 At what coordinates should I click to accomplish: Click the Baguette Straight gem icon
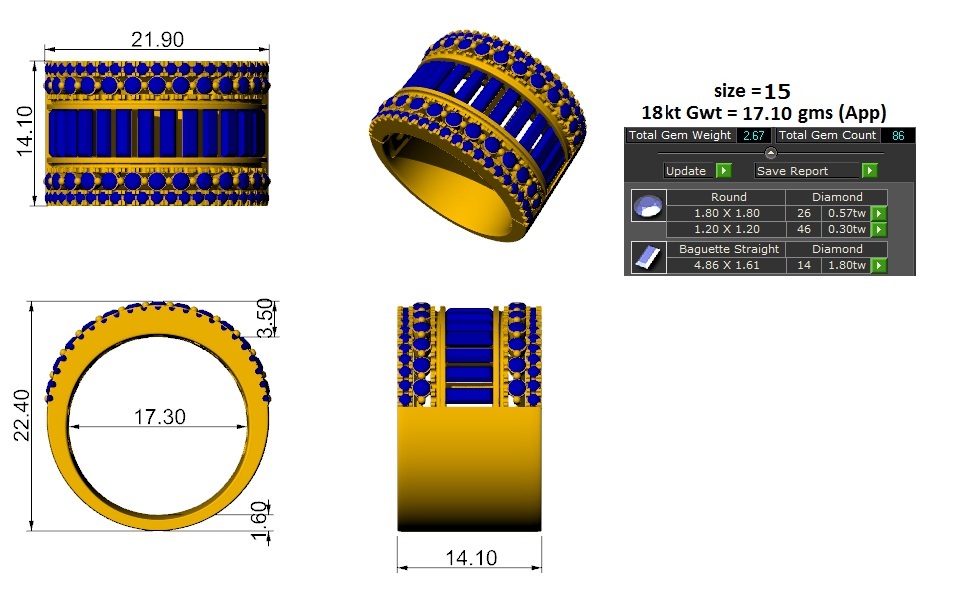(x=648, y=257)
